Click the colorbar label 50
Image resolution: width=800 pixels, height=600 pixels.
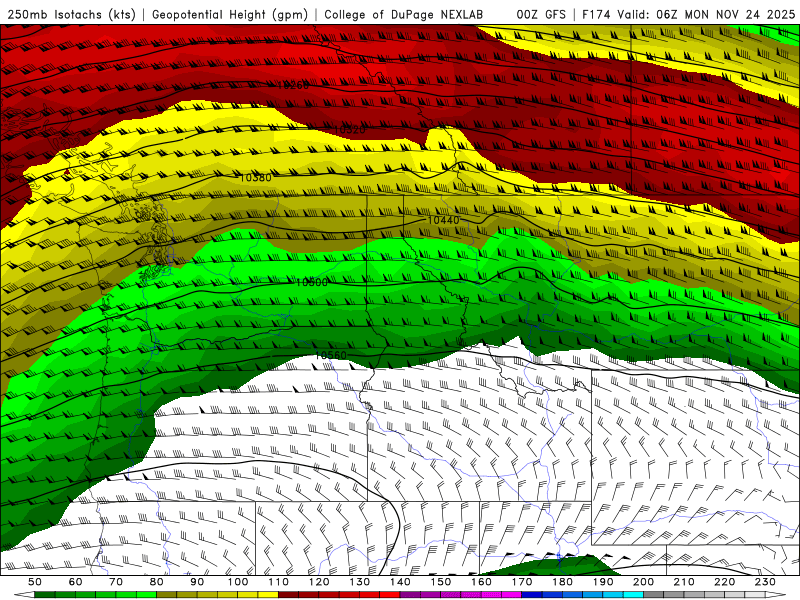click(x=35, y=582)
